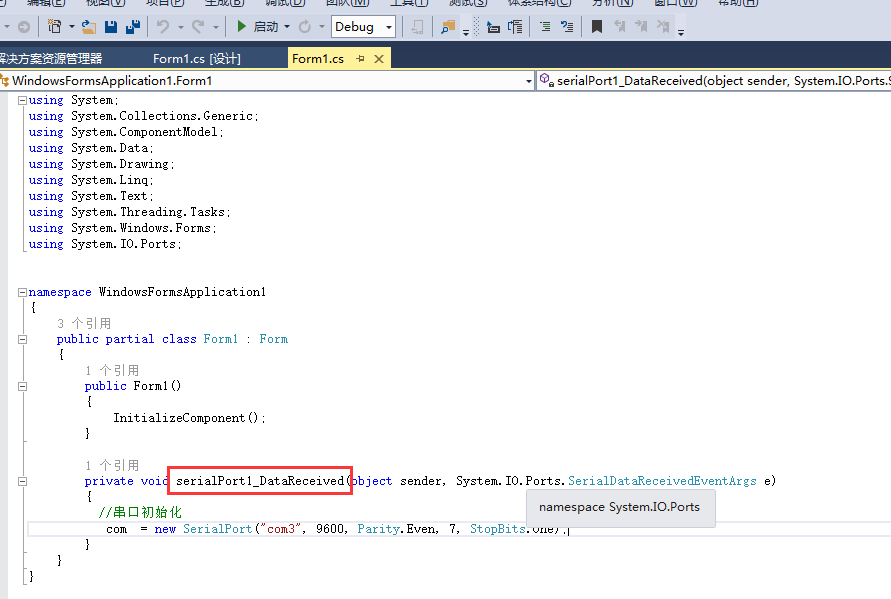Click the next bookmark icon
The height and width of the screenshot is (599, 891).
[x=641, y=26]
